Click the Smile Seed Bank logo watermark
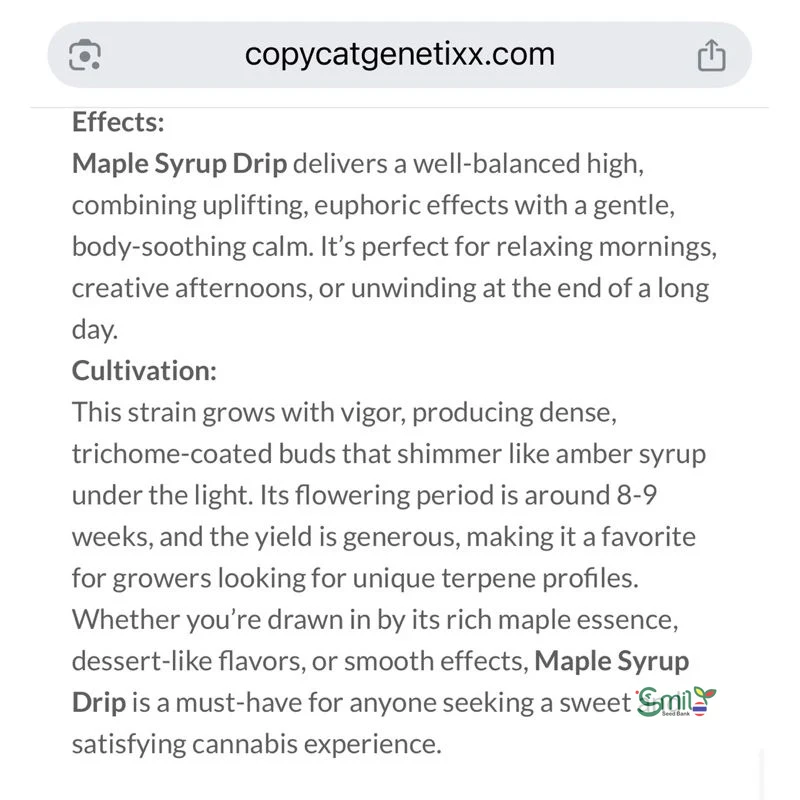Screen dimensions: 800x800 coord(677,704)
